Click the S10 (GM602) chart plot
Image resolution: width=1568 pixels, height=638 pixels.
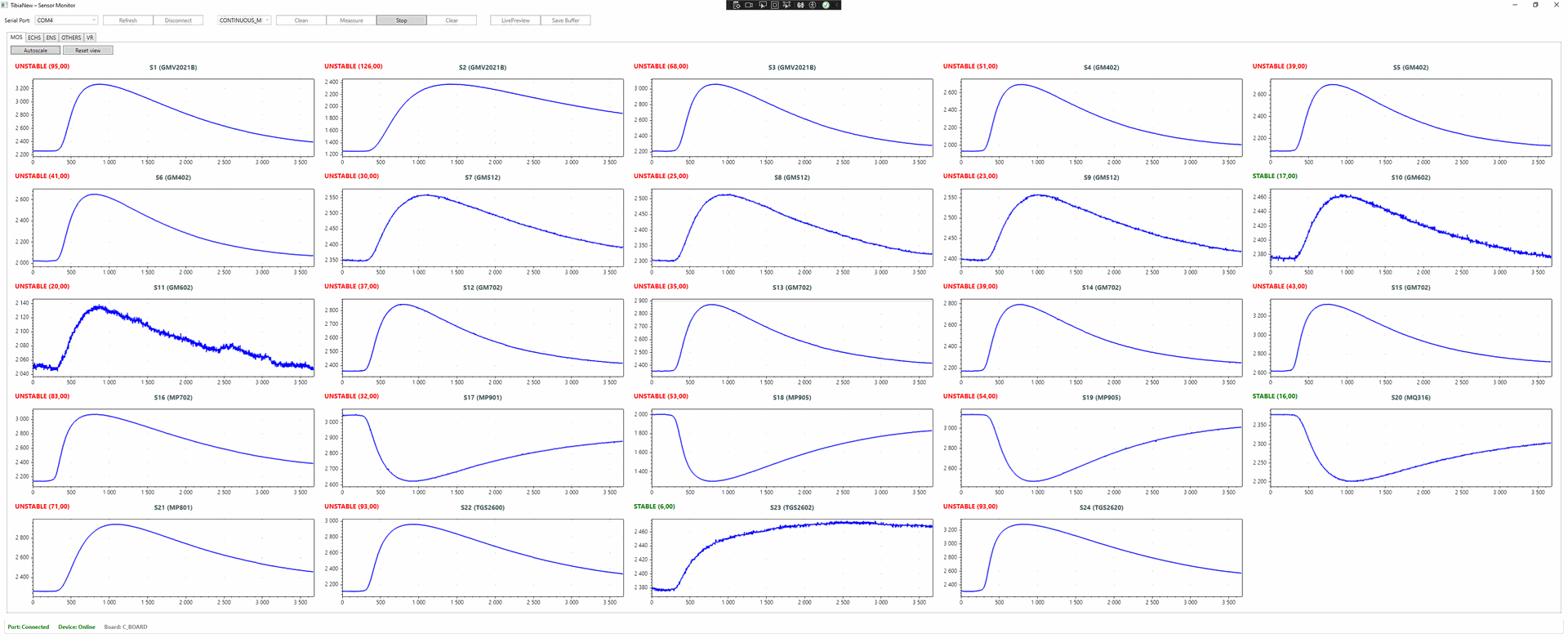coord(1411,228)
